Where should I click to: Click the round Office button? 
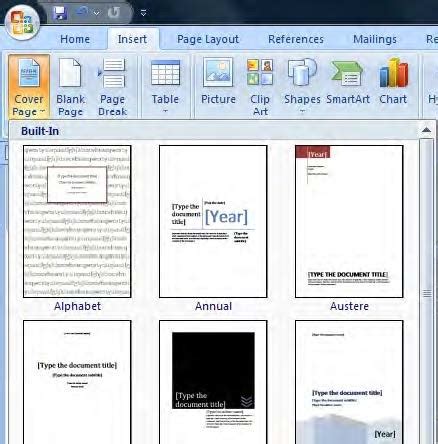pyautogui.click(x=22, y=22)
